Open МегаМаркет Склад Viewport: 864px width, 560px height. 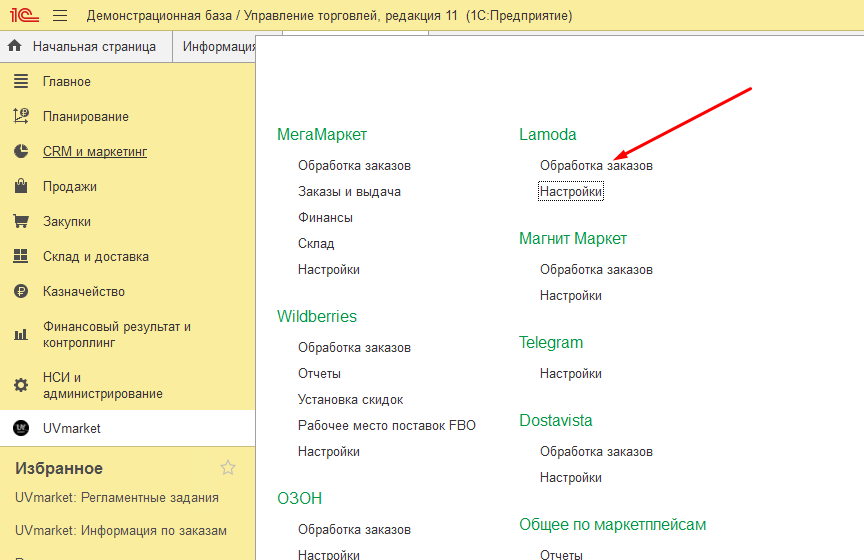click(316, 243)
